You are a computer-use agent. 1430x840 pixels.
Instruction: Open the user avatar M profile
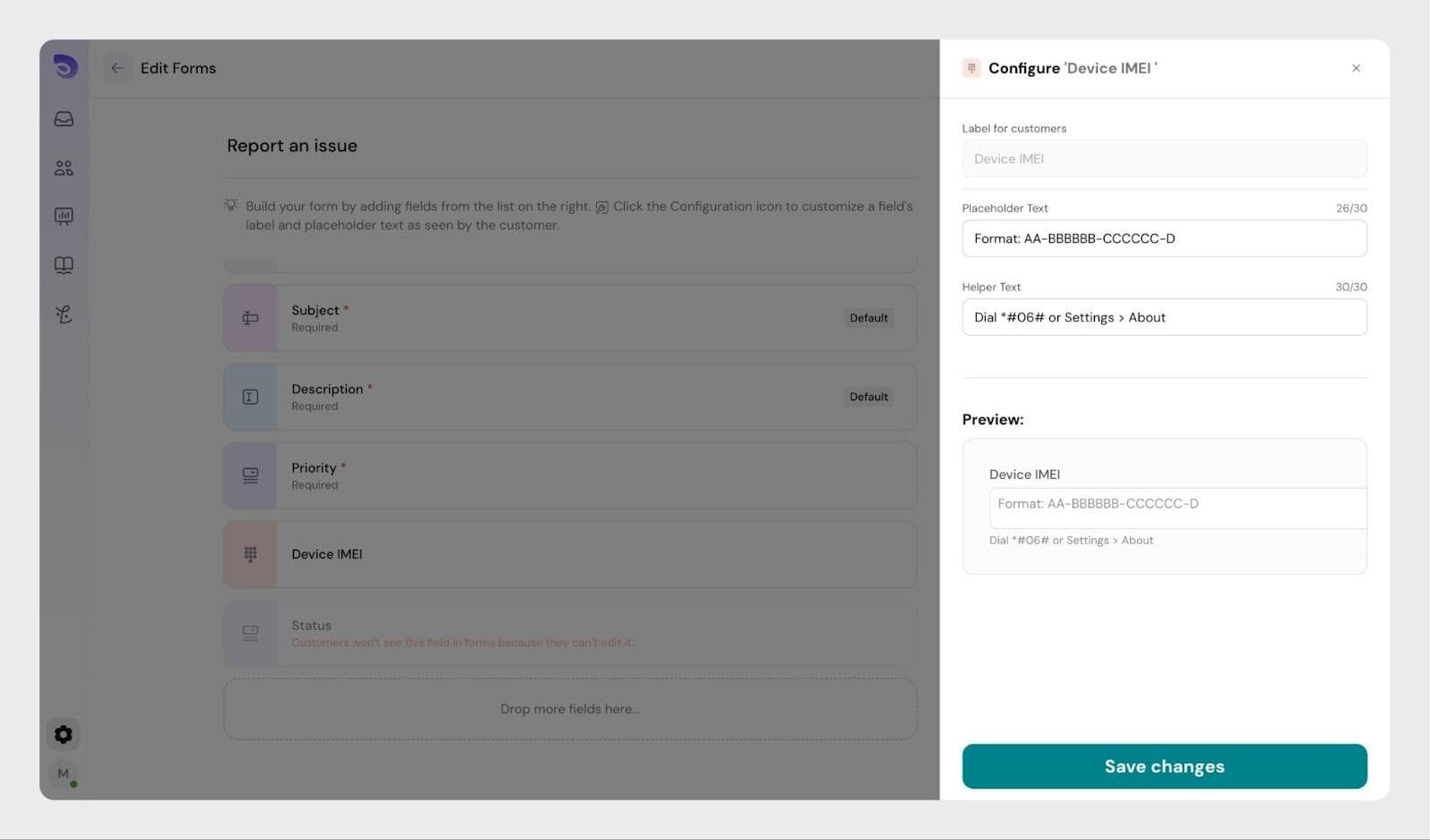[x=63, y=774]
